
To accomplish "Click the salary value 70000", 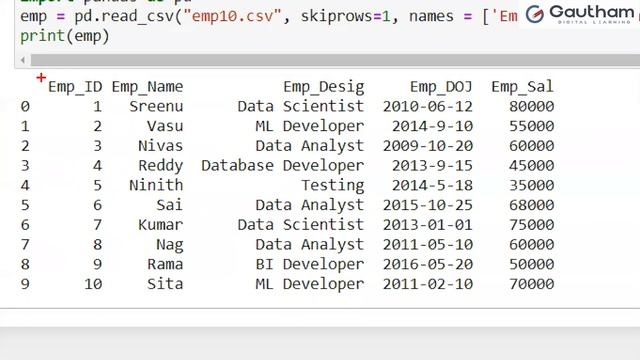I will pyautogui.click(x=531, y=283).
